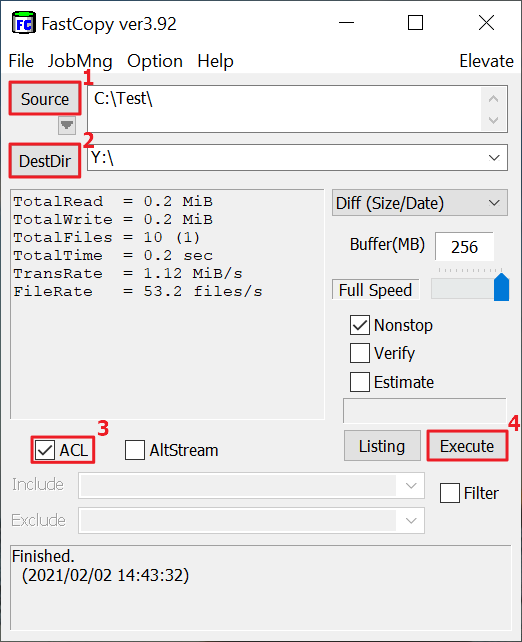Viewport: 522px width, 642px height.
Task: Maximize the FastCopy window
Action: pyautogui.click(x=416, y=23)
